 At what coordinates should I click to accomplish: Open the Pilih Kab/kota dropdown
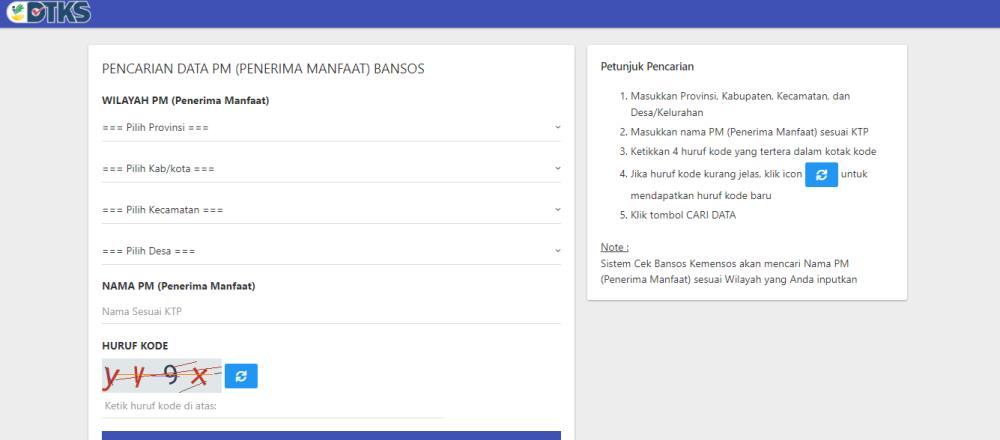(331, 169)
